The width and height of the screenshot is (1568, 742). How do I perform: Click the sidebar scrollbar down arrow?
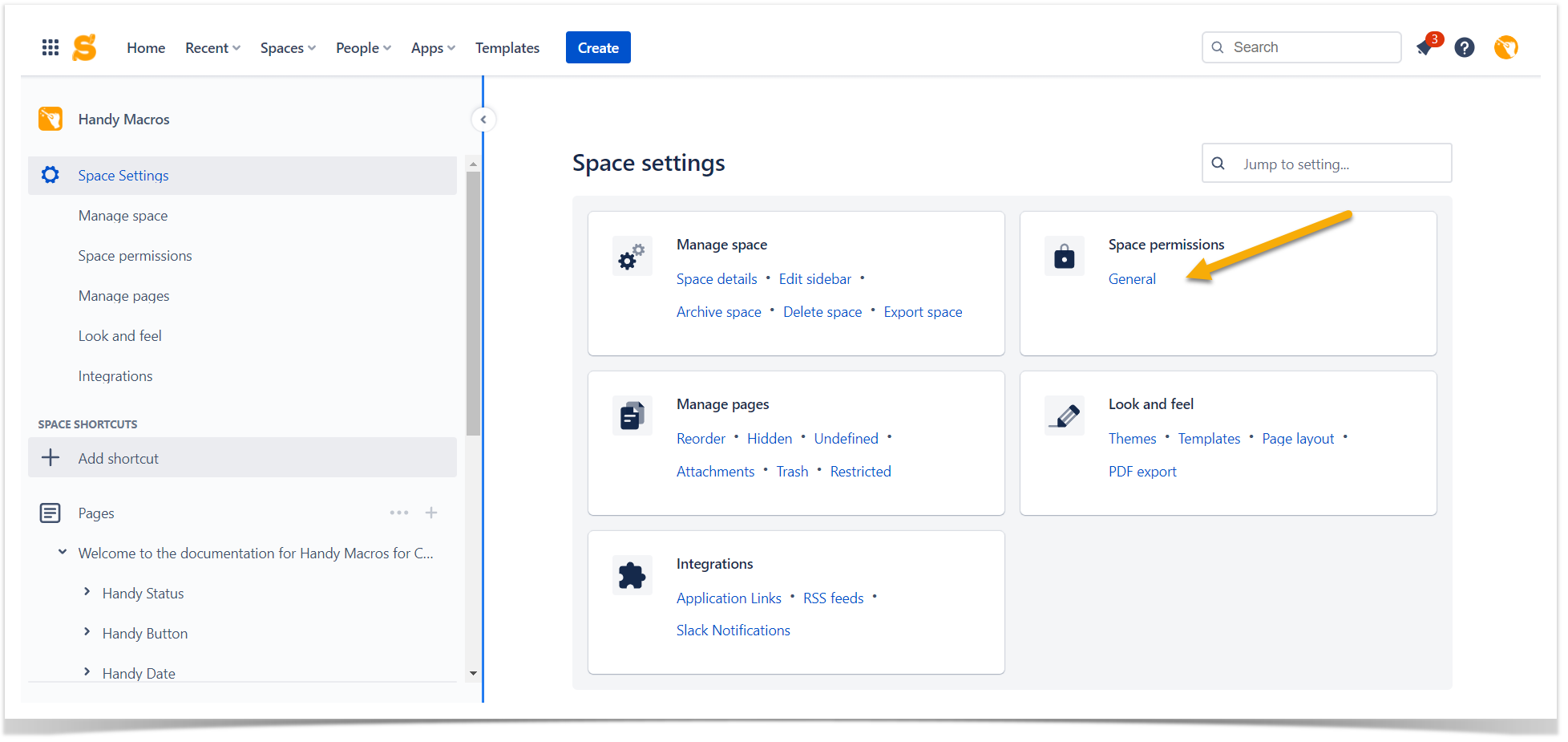[473, 673]
